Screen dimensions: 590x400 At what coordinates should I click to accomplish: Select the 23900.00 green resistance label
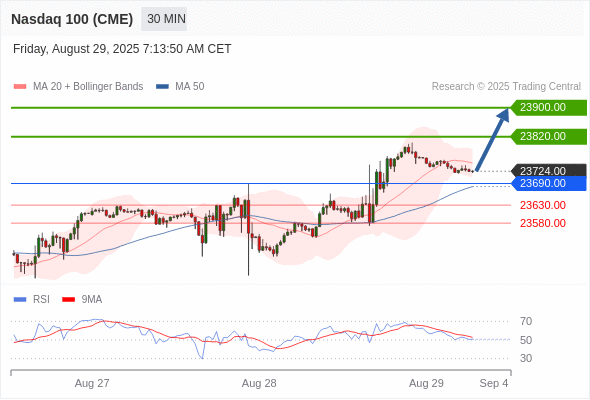point(549,108)
